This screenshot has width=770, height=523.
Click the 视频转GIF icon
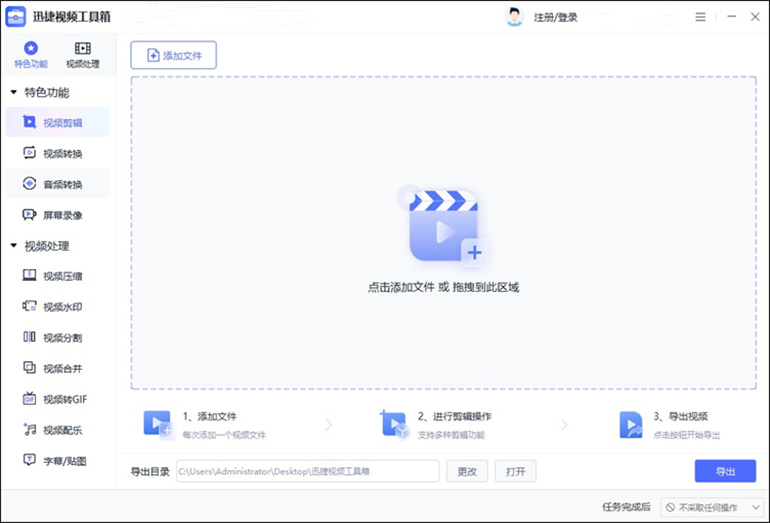click(29, 398)
